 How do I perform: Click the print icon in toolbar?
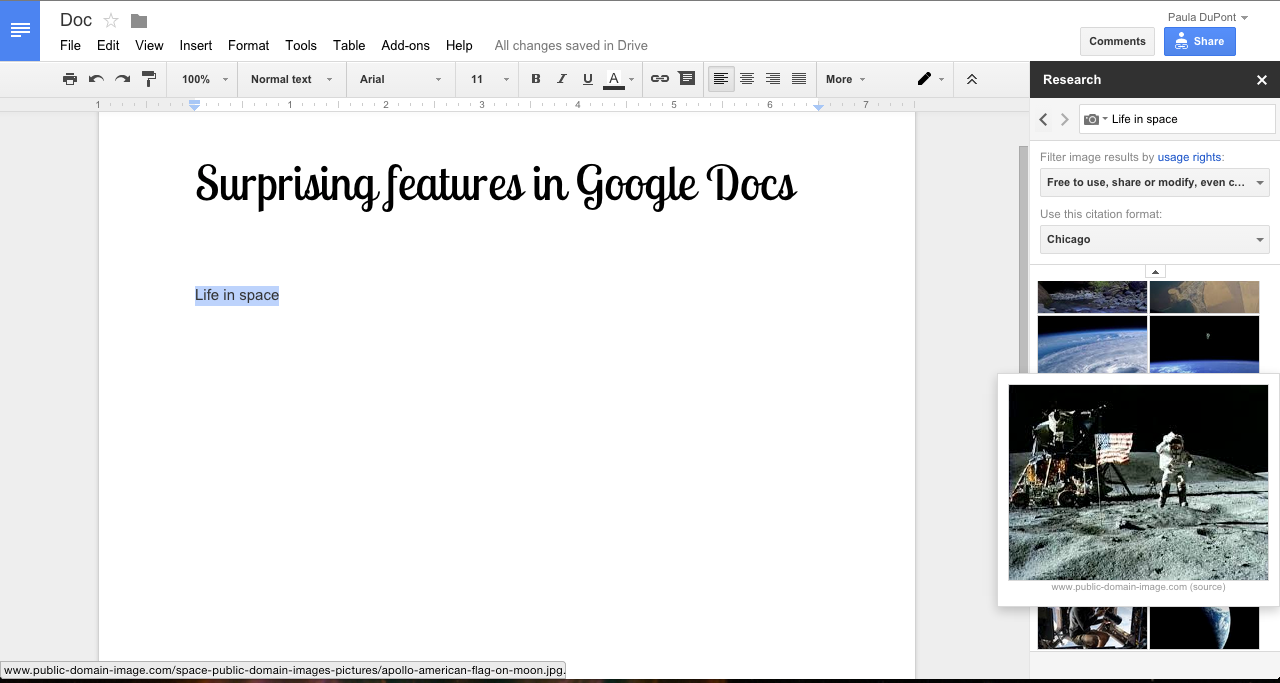click(69, 79)
